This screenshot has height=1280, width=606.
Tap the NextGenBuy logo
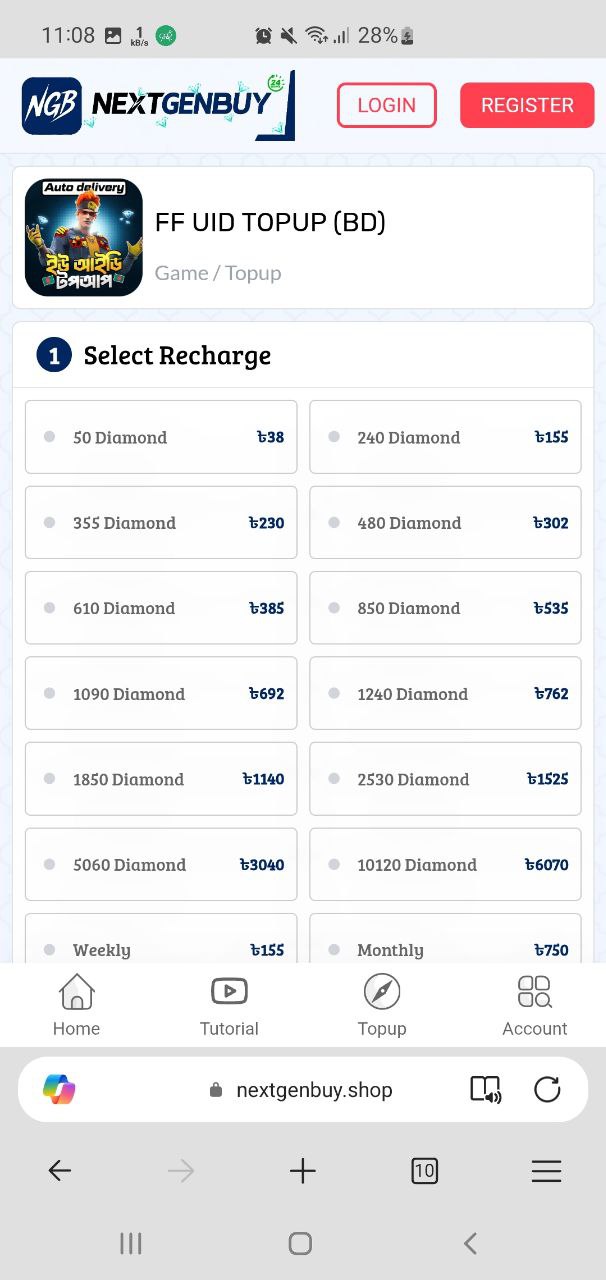coord(158,105)
